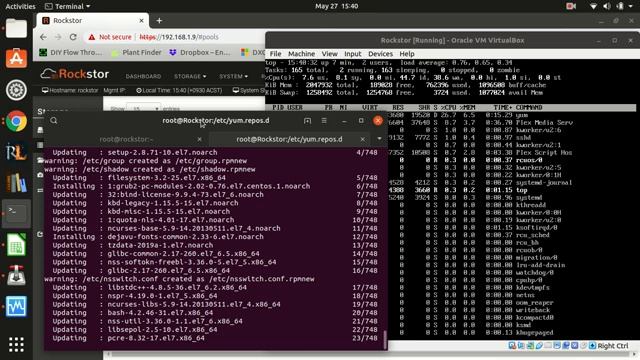Open the Terminal icon in the dock
640x360 pixels.
16,213
